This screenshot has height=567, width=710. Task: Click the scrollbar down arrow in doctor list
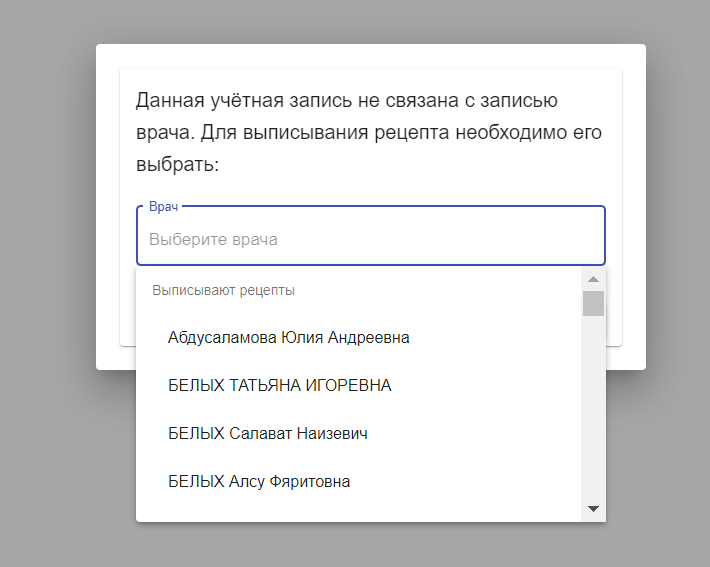click(x=593, y=509)
